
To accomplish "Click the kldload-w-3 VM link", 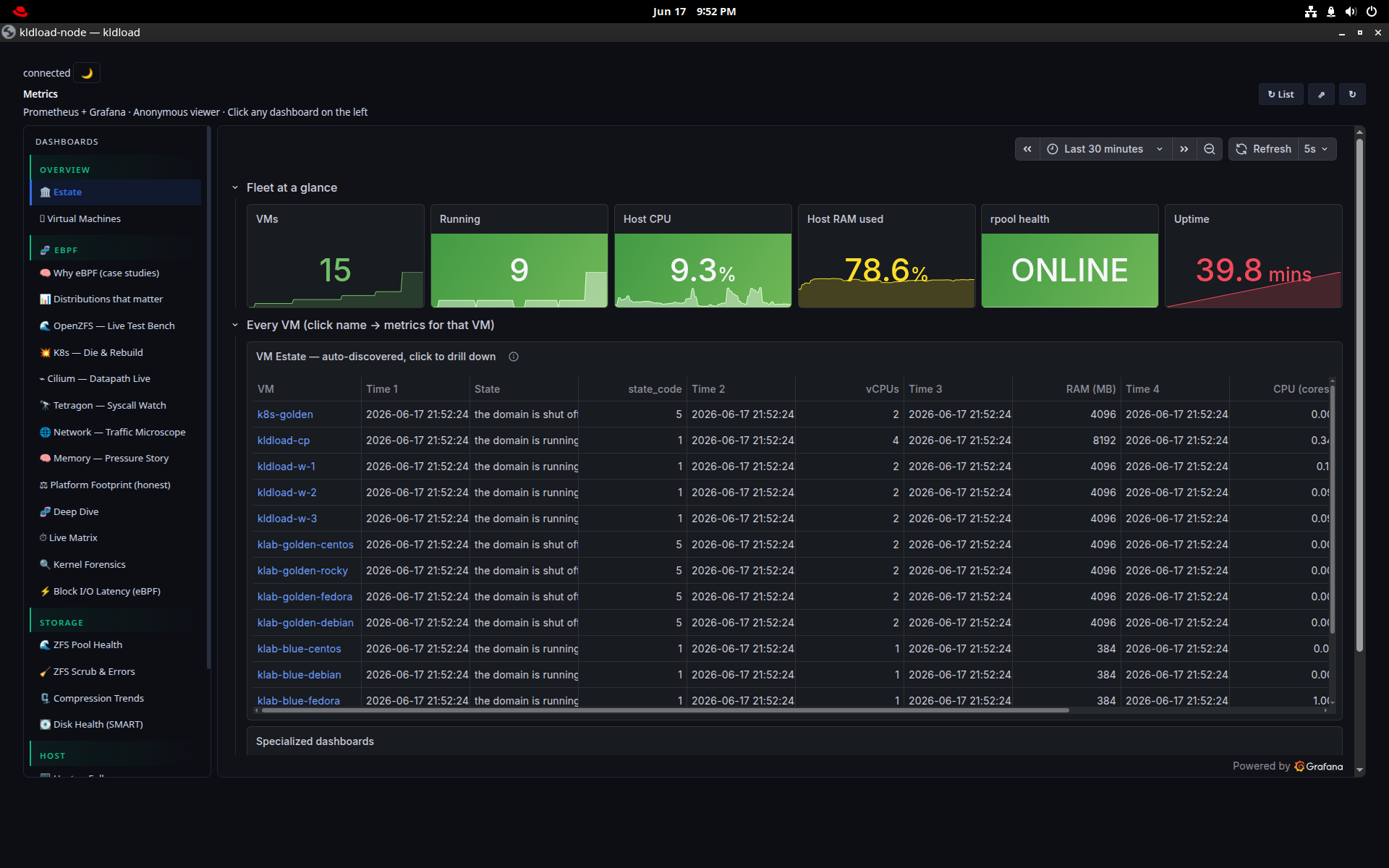I will coord(287,519).
